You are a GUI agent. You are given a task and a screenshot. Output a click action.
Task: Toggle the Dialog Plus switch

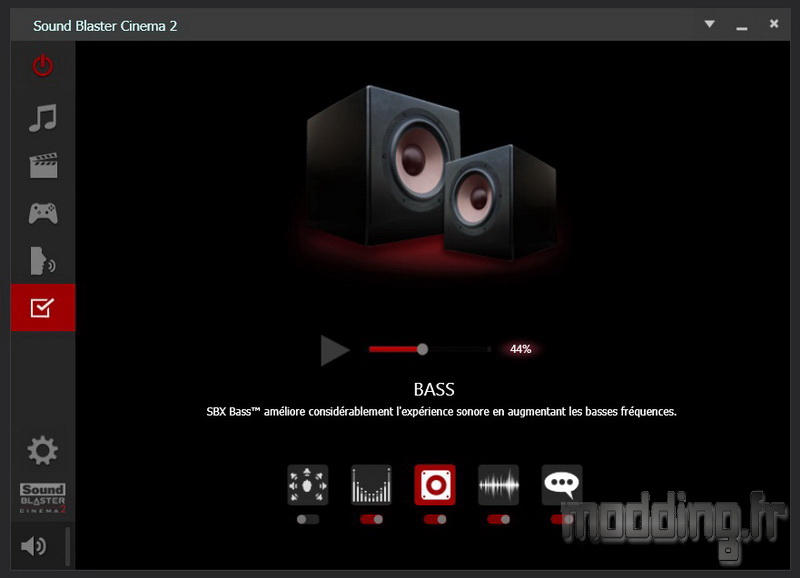click(562, 519)
